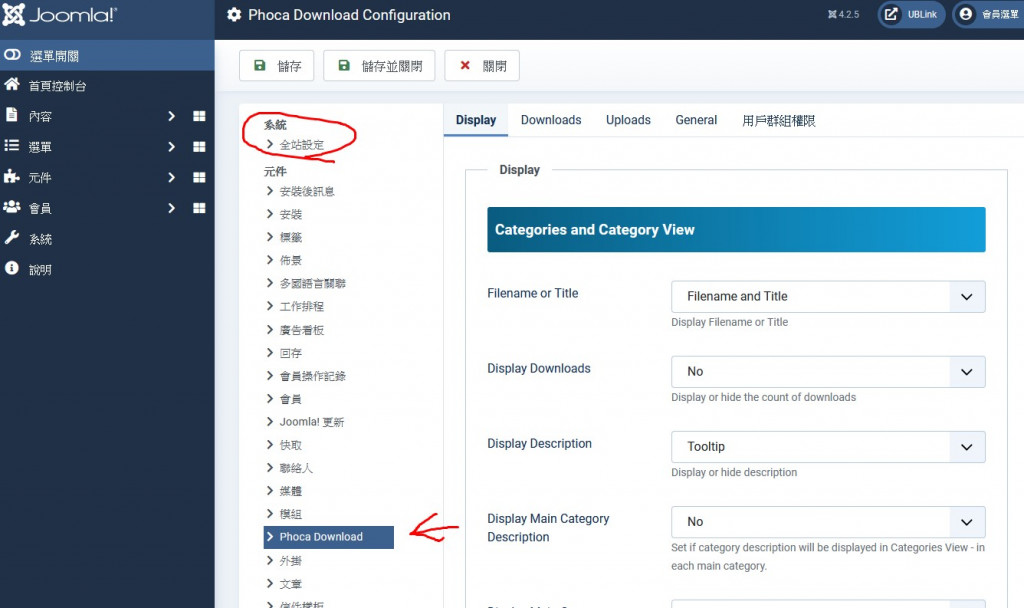Open the 選單 dashboard grid icon
The image size is (1024, 608).
[199, 147]
